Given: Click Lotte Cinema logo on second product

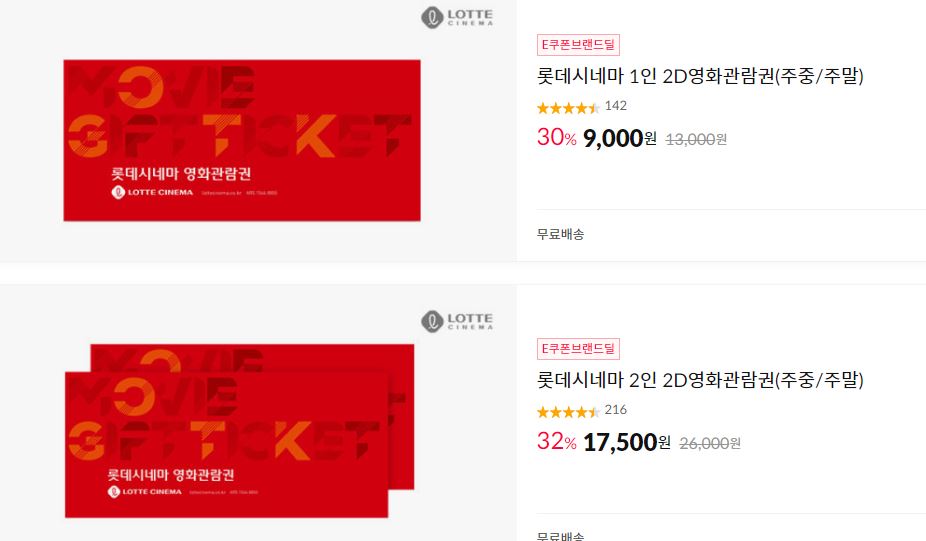Looking at the screenshot, I should [457, 321].
